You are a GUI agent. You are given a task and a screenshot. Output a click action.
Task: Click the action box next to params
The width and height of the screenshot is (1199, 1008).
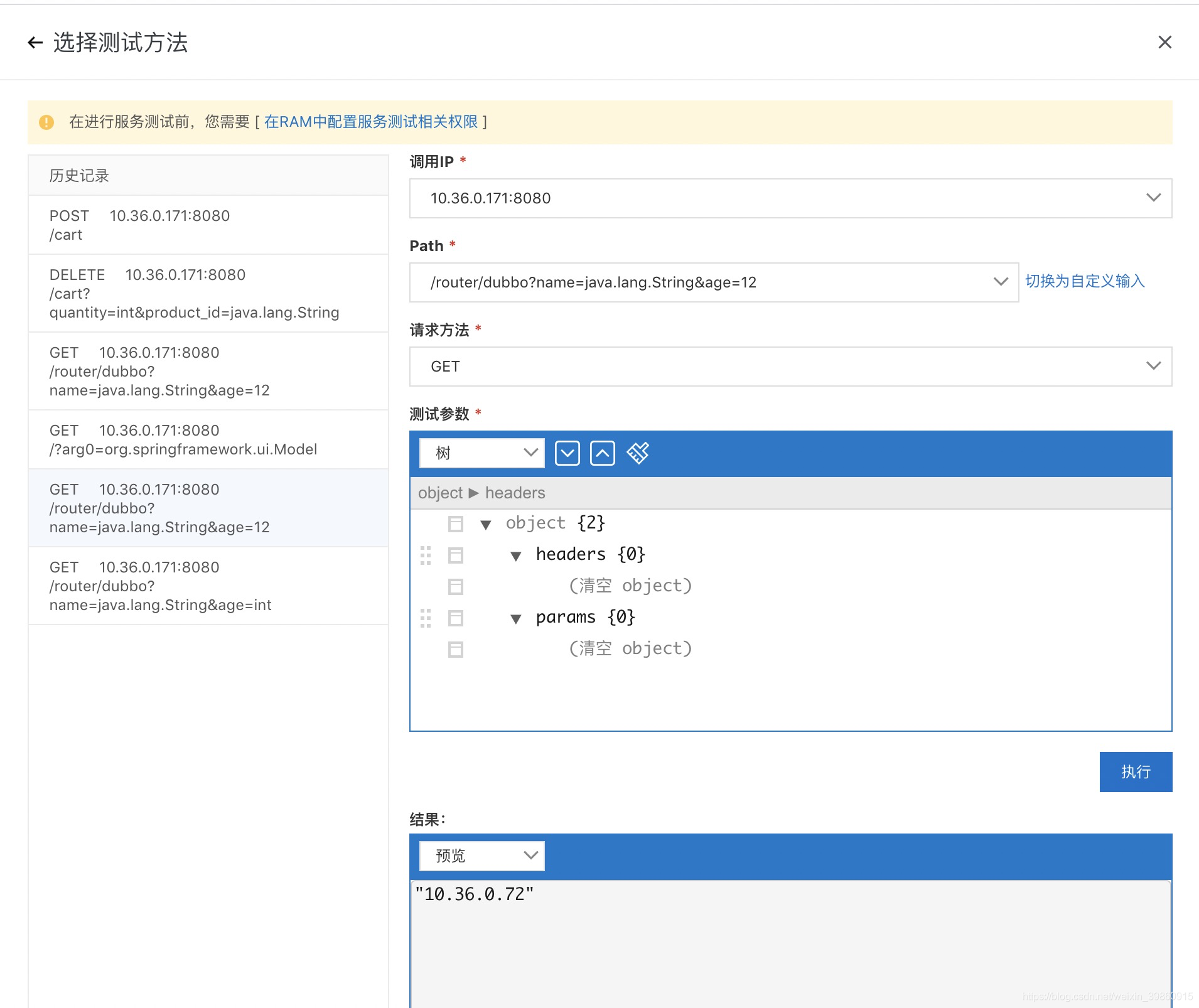click(x=456, y=618)
